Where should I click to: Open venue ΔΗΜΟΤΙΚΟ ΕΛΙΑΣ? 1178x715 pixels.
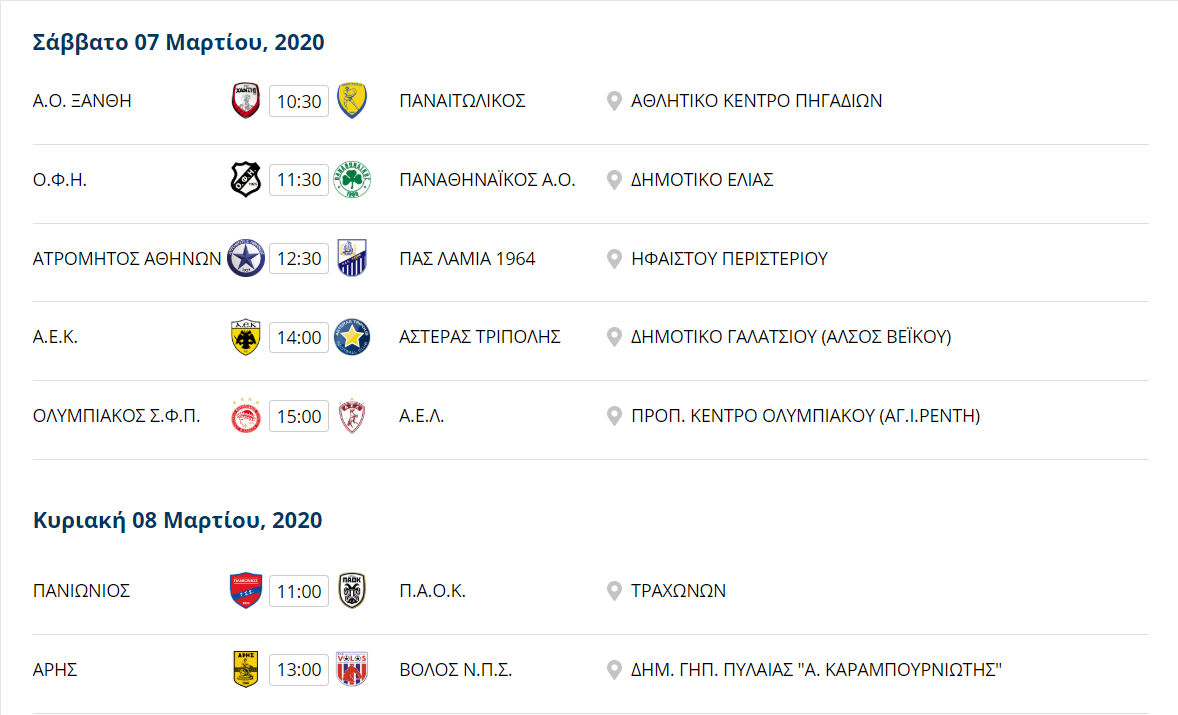point(702,180)
